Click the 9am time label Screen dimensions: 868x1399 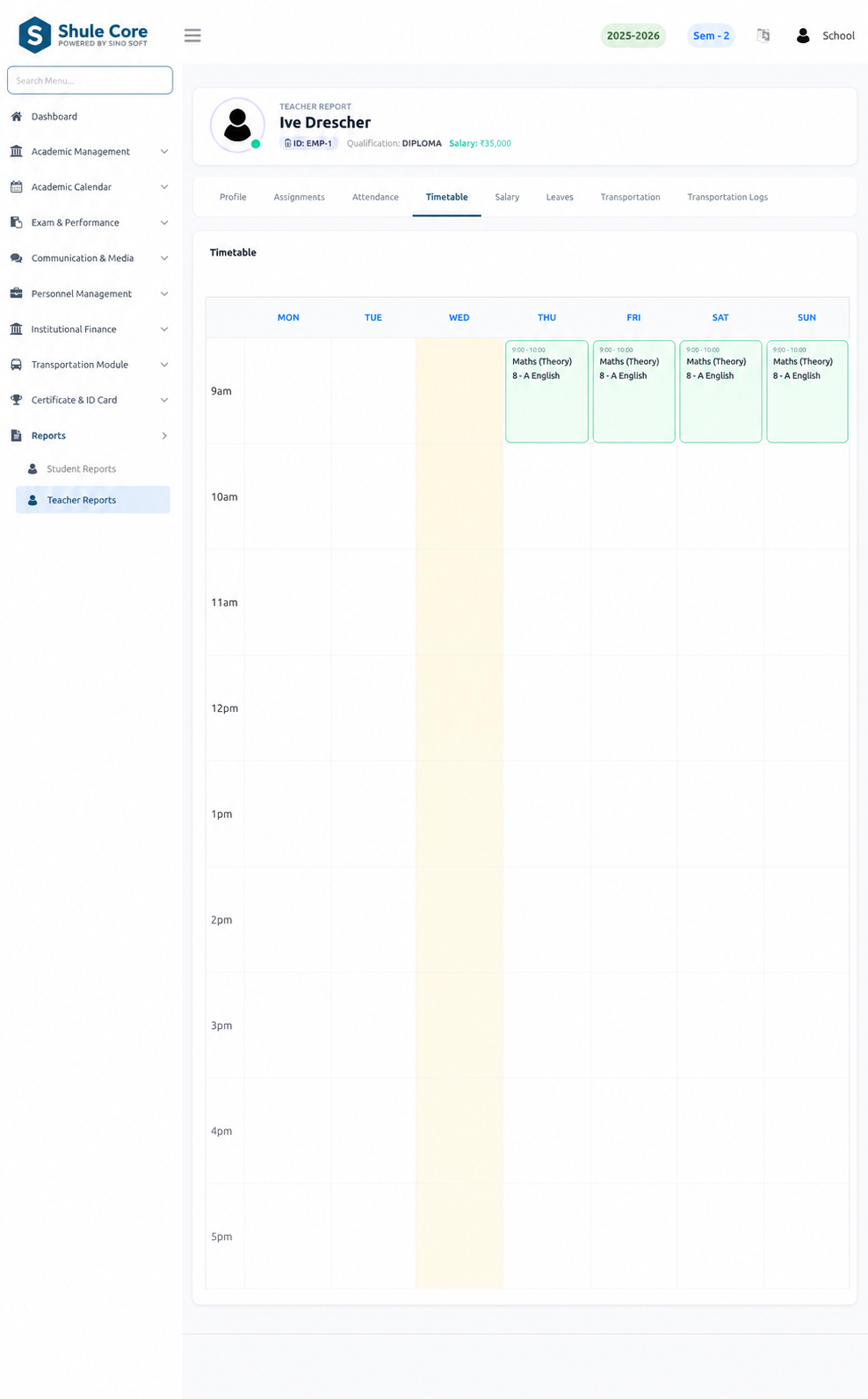pos(221,391)
